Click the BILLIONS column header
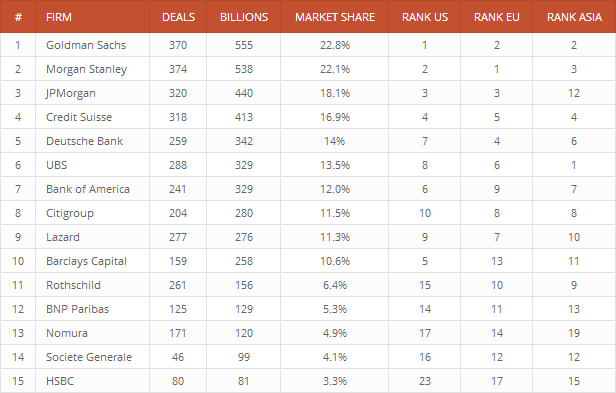The width and height of the screenshot is (616, 393). tap(244, 17)
